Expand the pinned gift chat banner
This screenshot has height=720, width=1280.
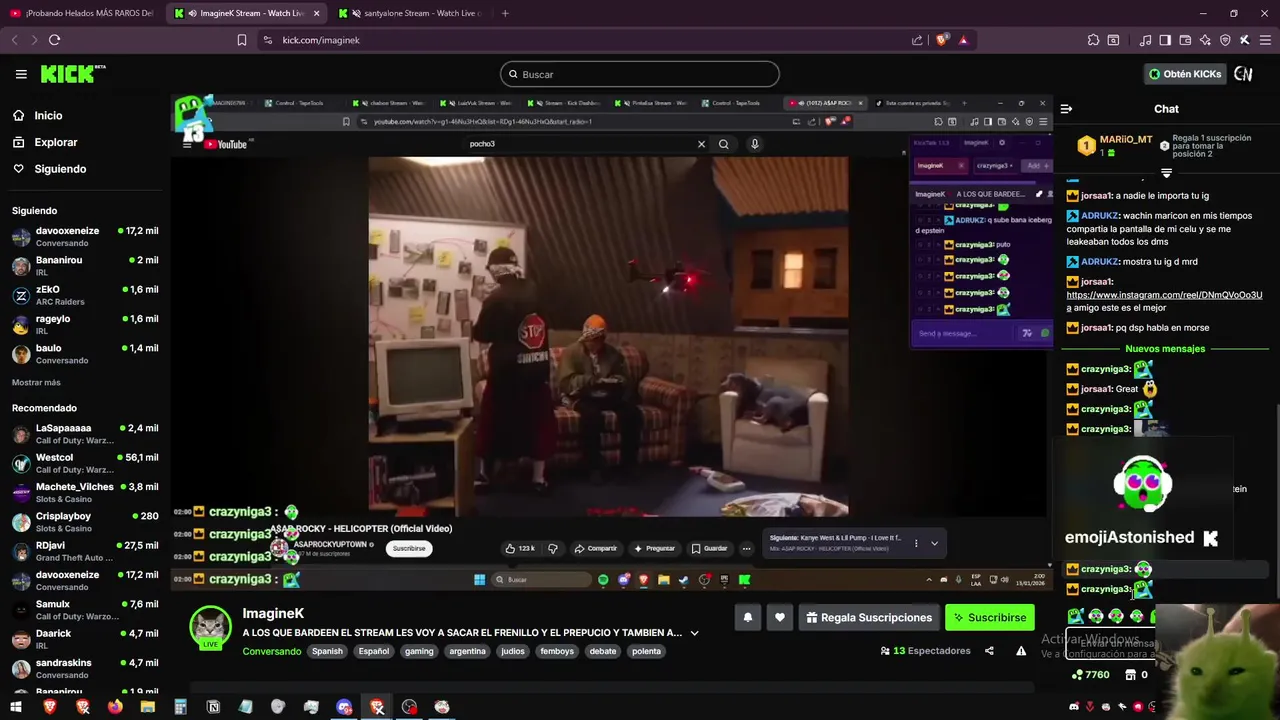(x=1166, y=174)
